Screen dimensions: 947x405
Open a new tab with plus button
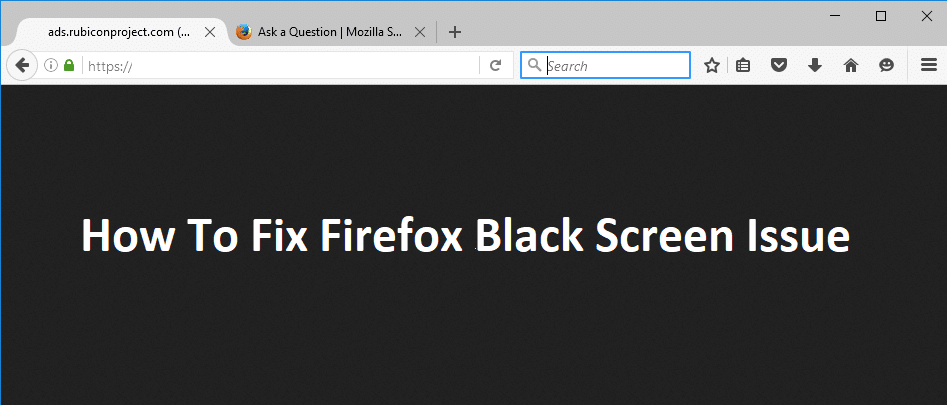click(455, 32)
